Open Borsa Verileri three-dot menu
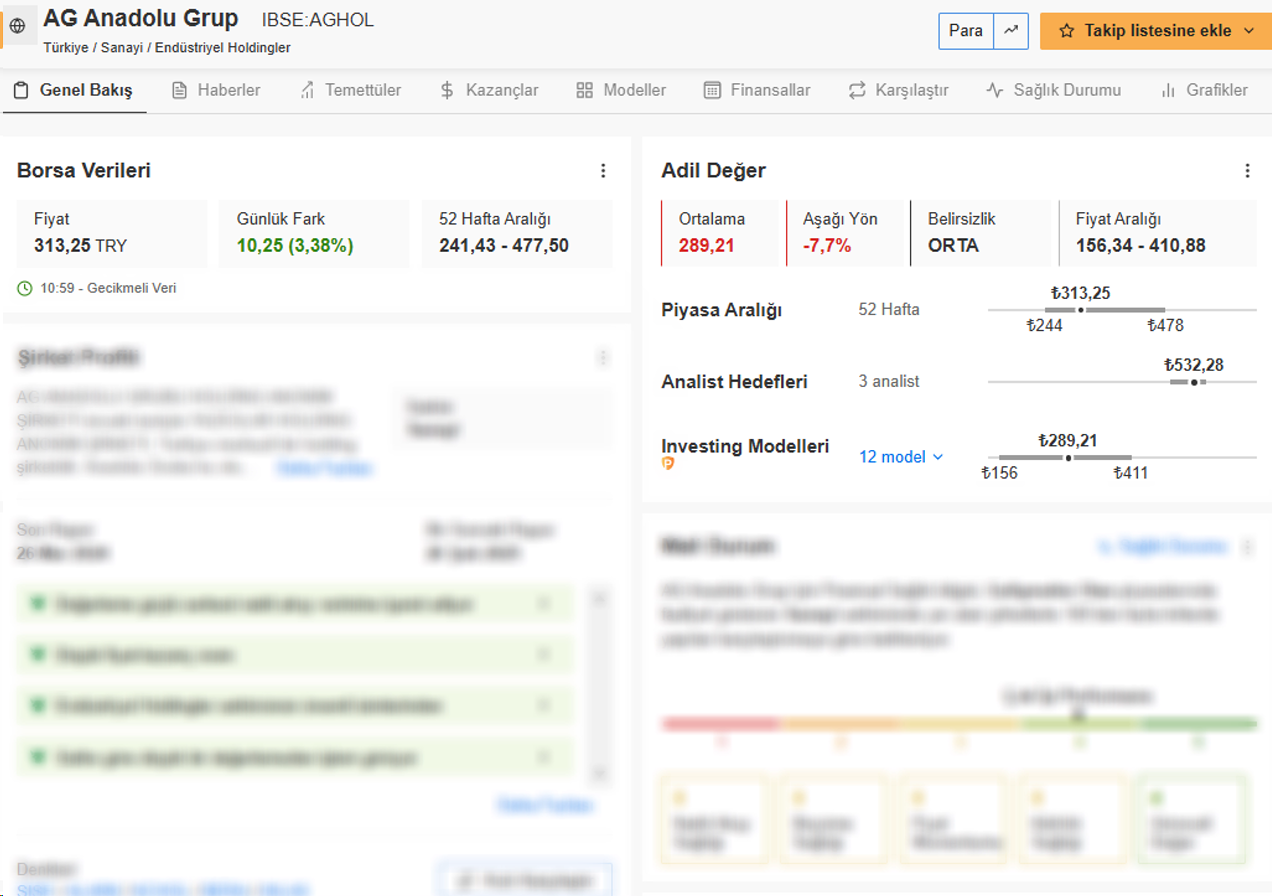The image size is (1272, 896). [x=603, y=171]
